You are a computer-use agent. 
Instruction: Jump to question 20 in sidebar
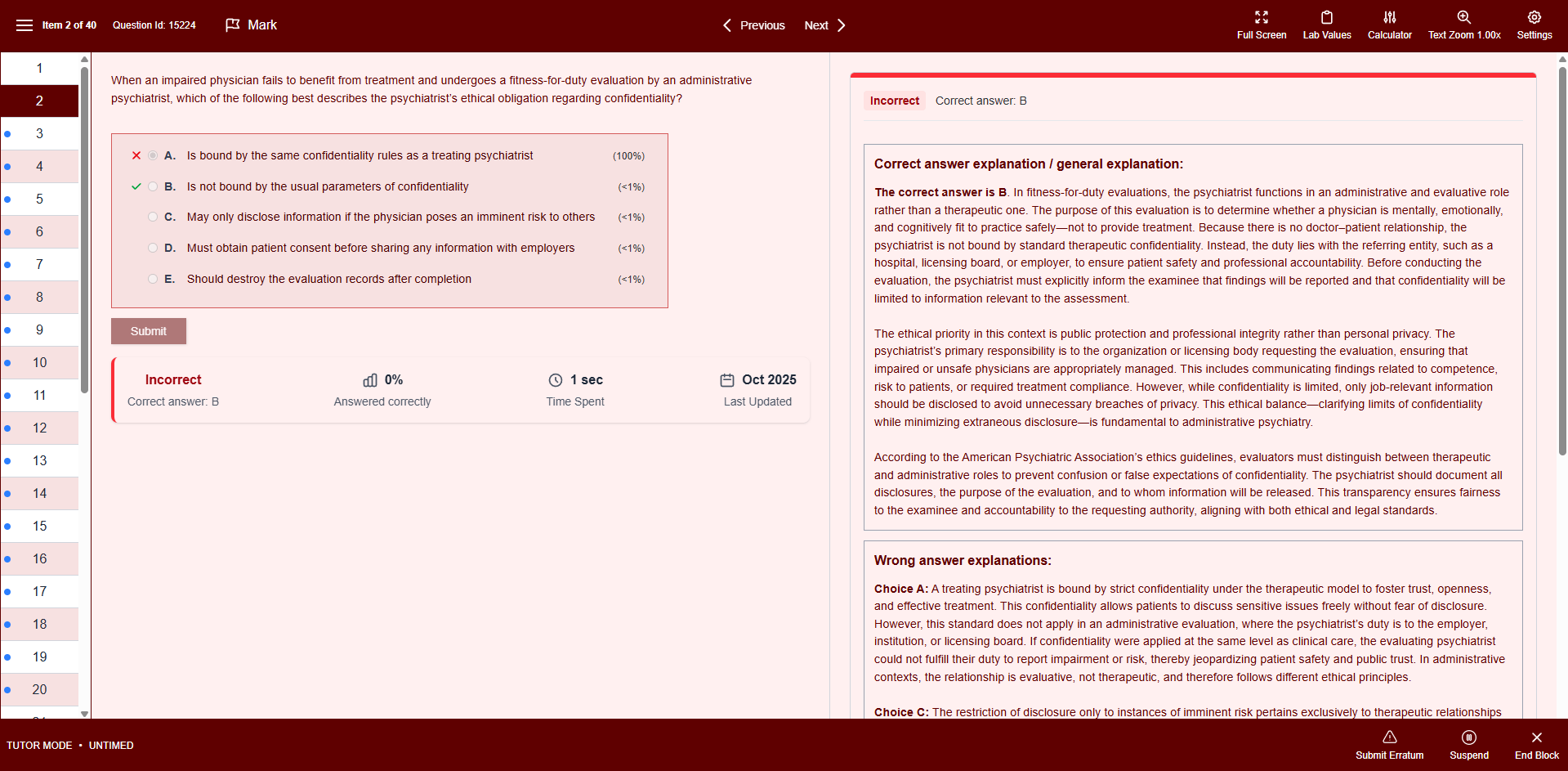point(39,690)
